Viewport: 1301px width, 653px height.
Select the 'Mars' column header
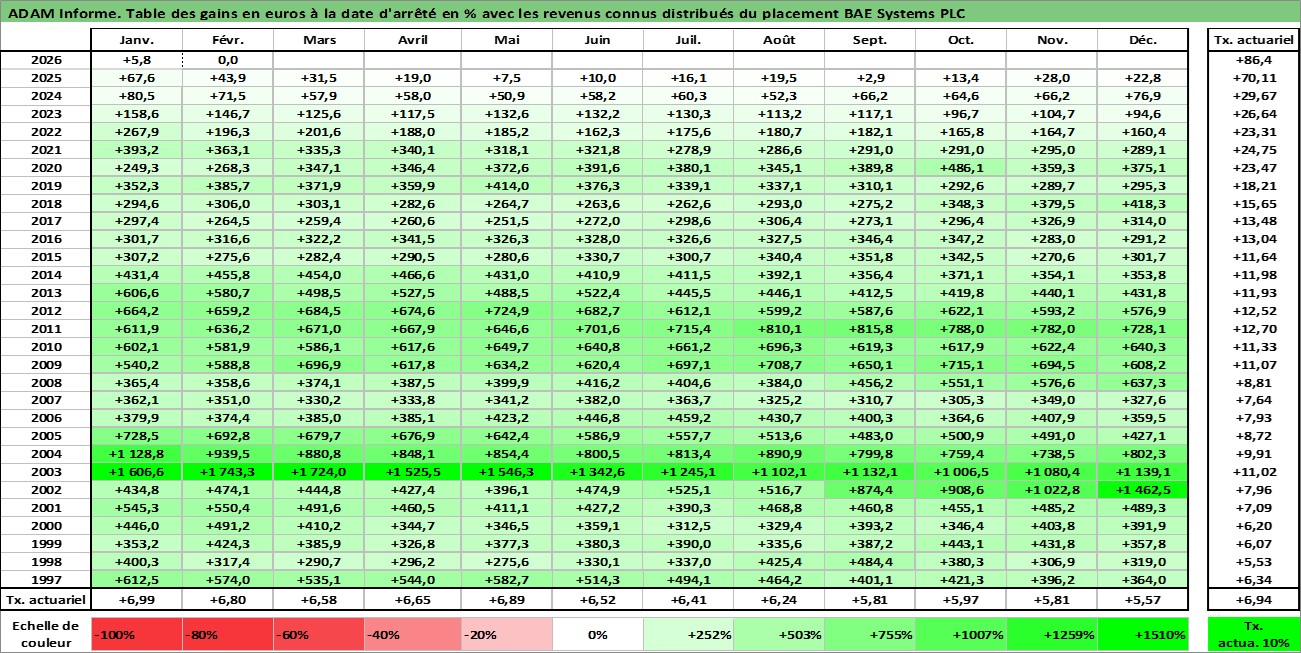(318, 40)
